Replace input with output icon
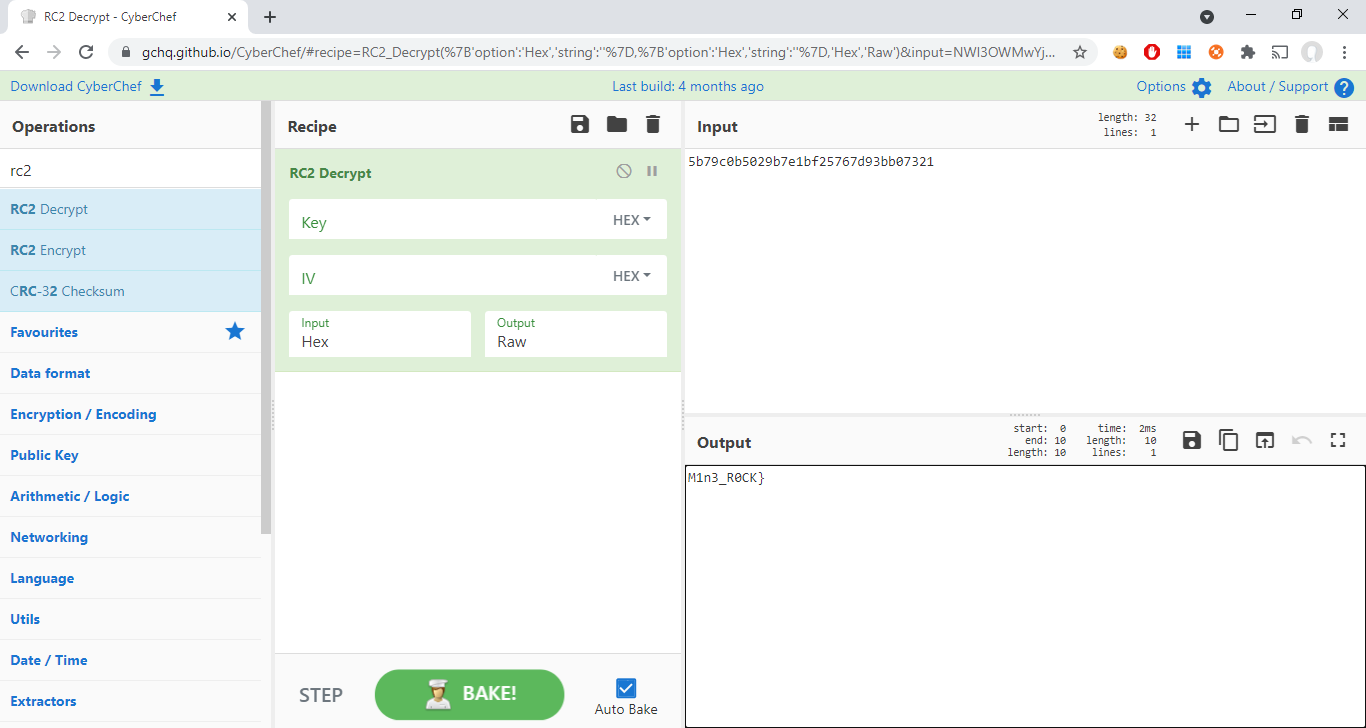The image size is (1366, 728). pyautogui.click(x=1265, y=440)
